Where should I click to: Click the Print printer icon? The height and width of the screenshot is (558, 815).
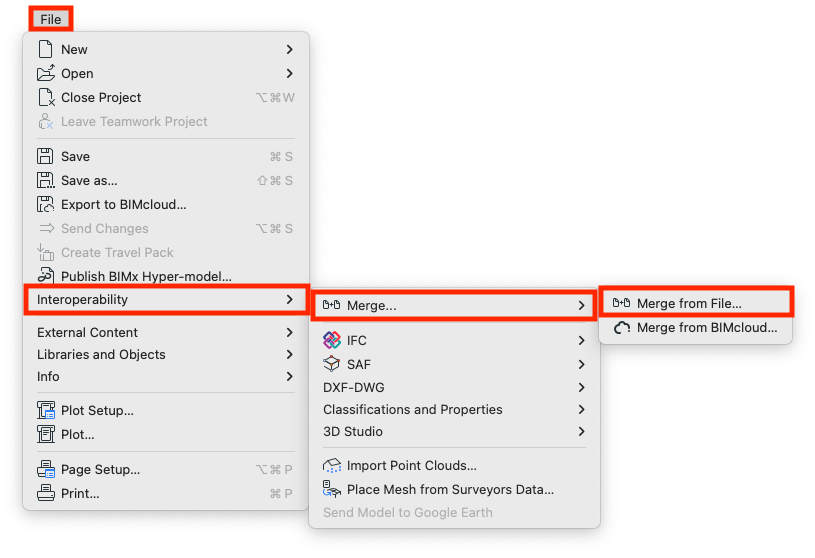[x=45, y=493]
